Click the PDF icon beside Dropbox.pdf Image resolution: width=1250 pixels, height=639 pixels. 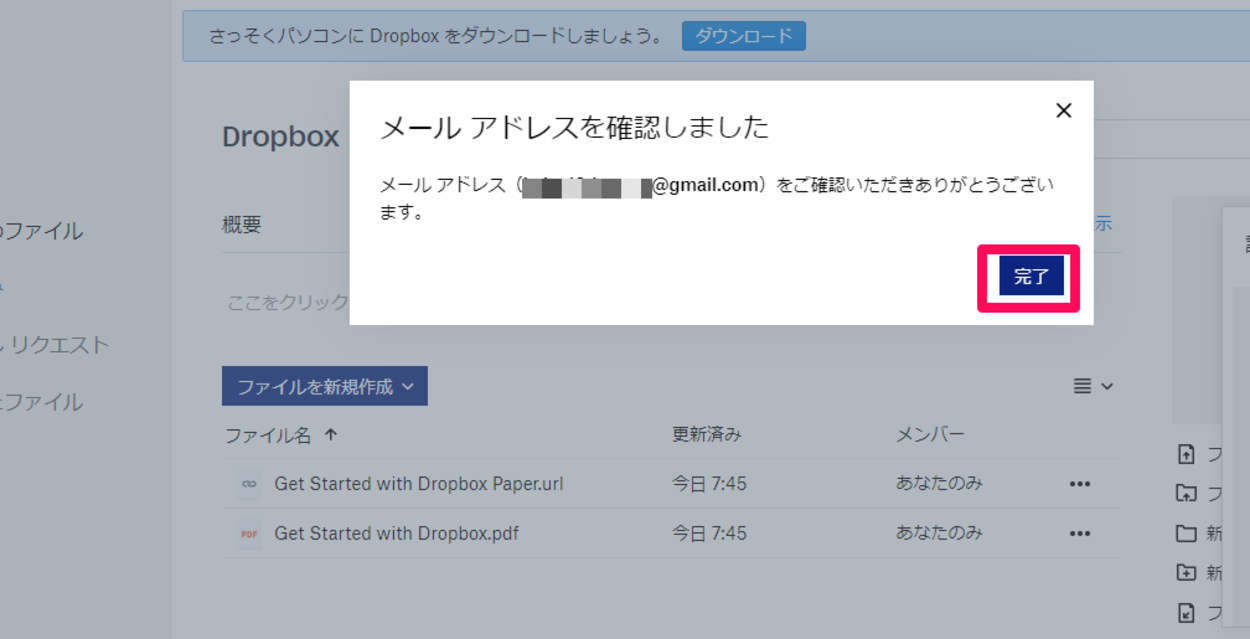point(249,534)
